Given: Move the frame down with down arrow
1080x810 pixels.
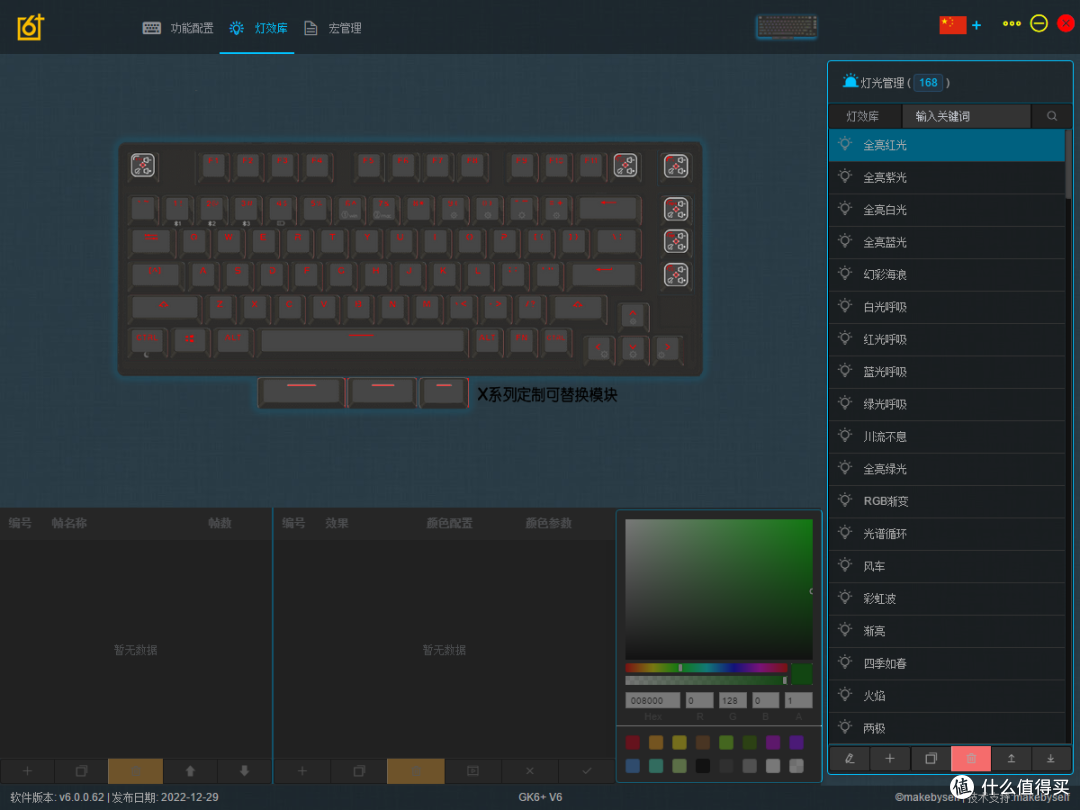Looking at the screenshot, I should [244, 771].
